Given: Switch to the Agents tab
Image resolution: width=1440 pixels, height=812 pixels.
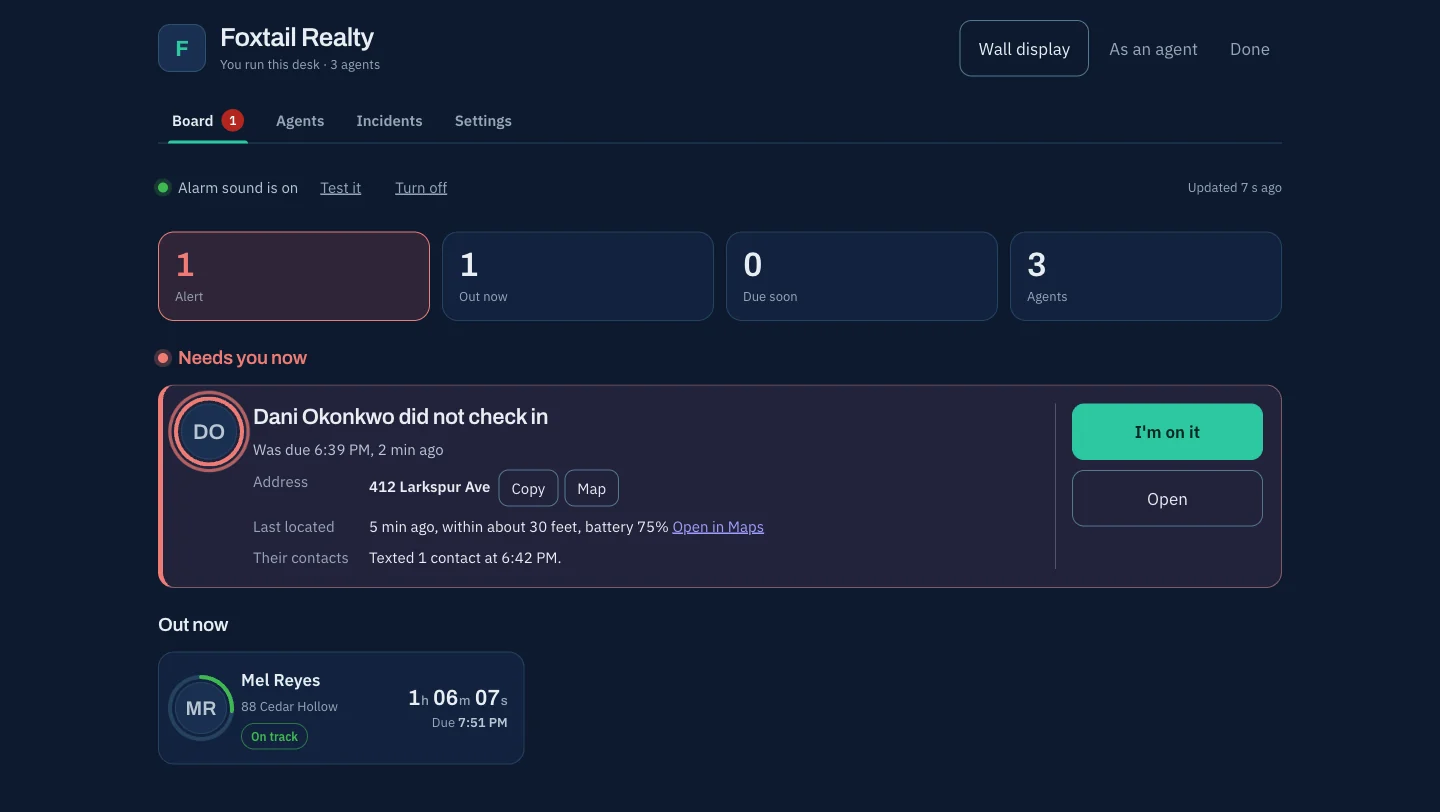Looking at the screenshot, I should point(300,121).
